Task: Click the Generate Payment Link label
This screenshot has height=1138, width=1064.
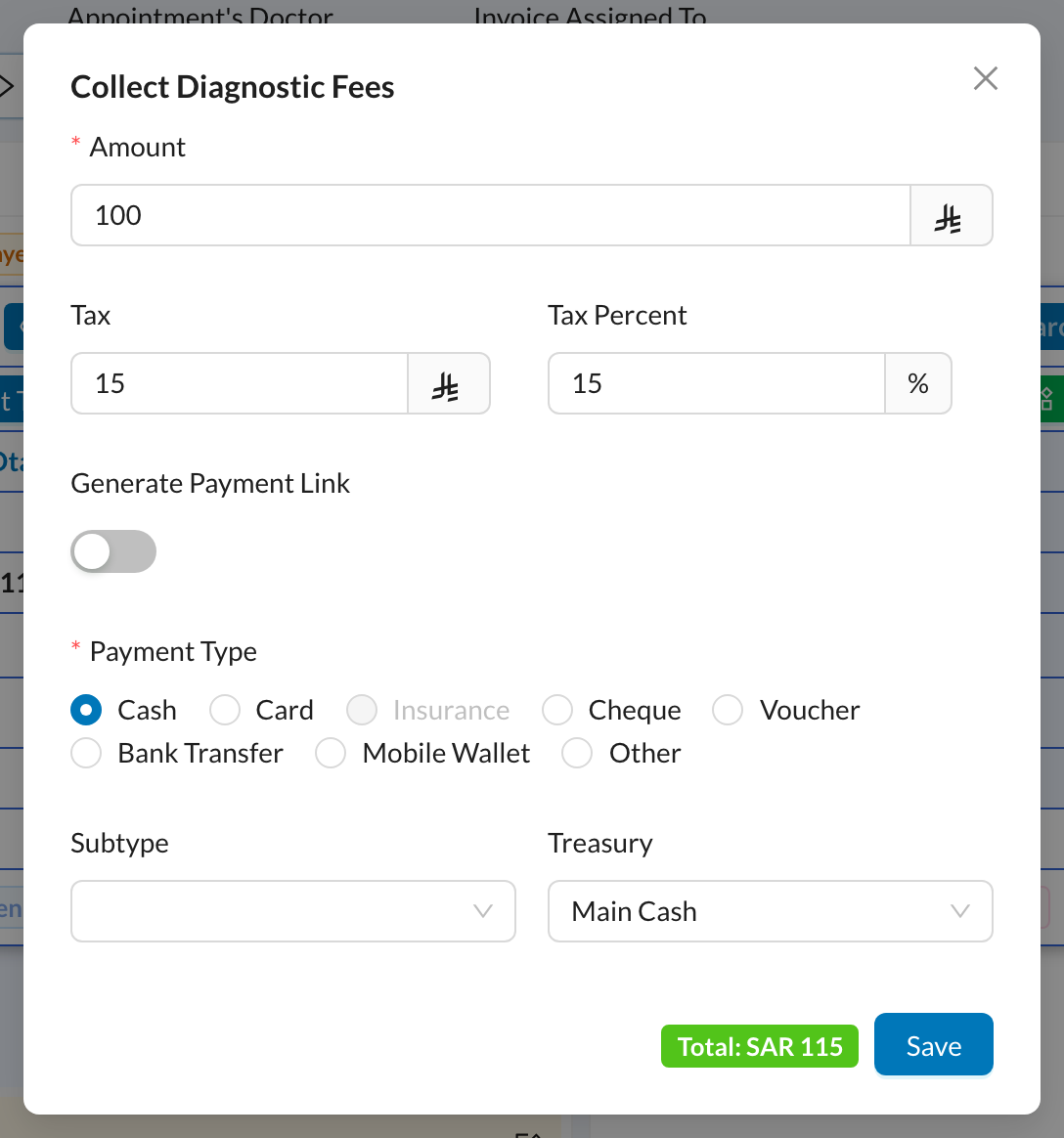Action: (210, 483)
